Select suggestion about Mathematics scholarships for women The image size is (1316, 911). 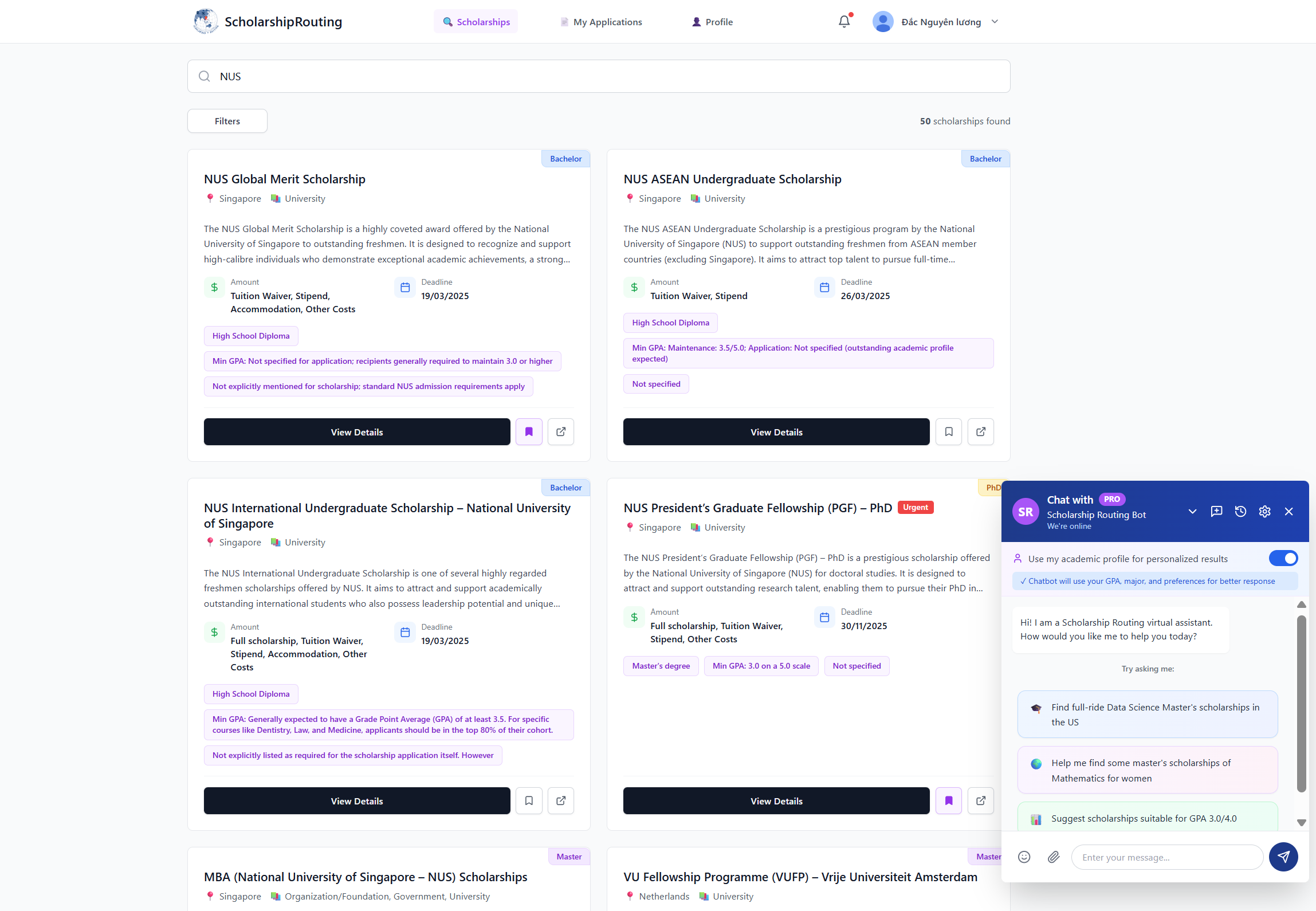pos(1147,770)
